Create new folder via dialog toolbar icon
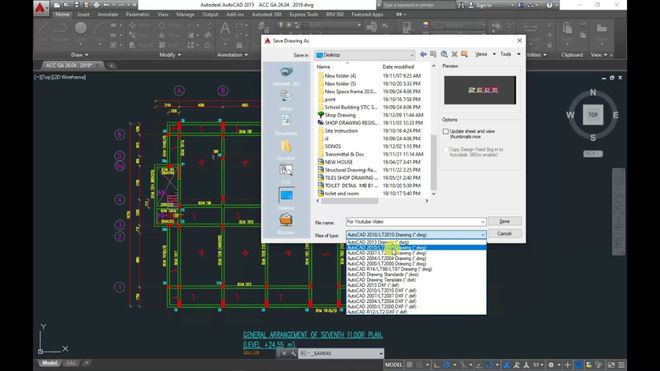The width and height of the screenshot is (660, 371). pos(464,54)
